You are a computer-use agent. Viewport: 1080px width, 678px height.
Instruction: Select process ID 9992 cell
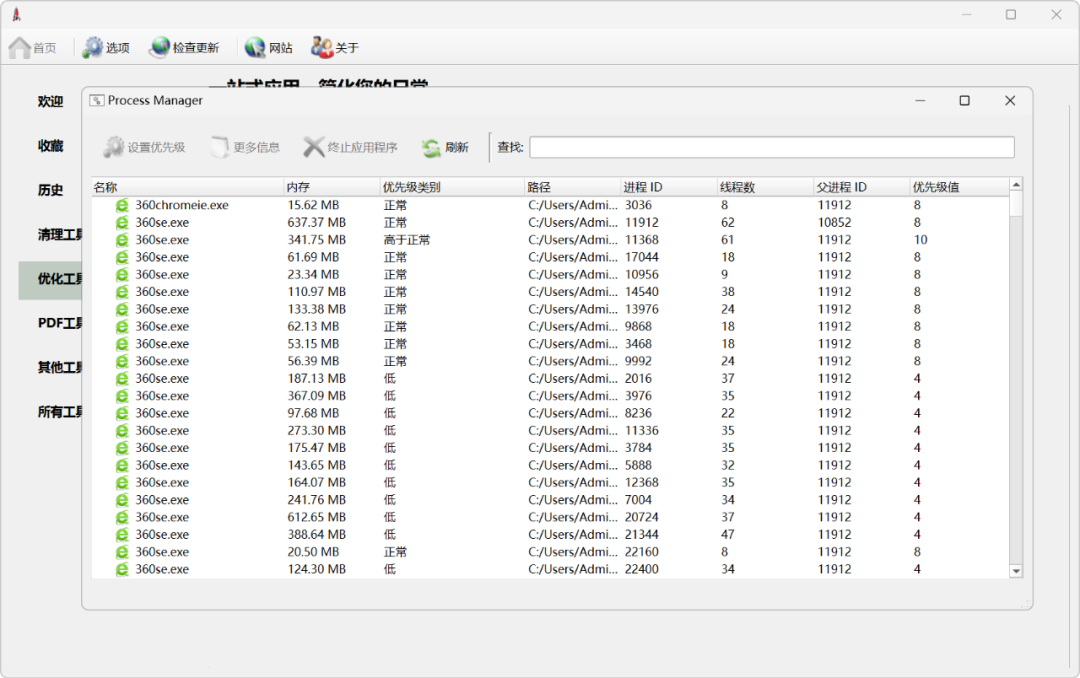click(x=638, y=361)
